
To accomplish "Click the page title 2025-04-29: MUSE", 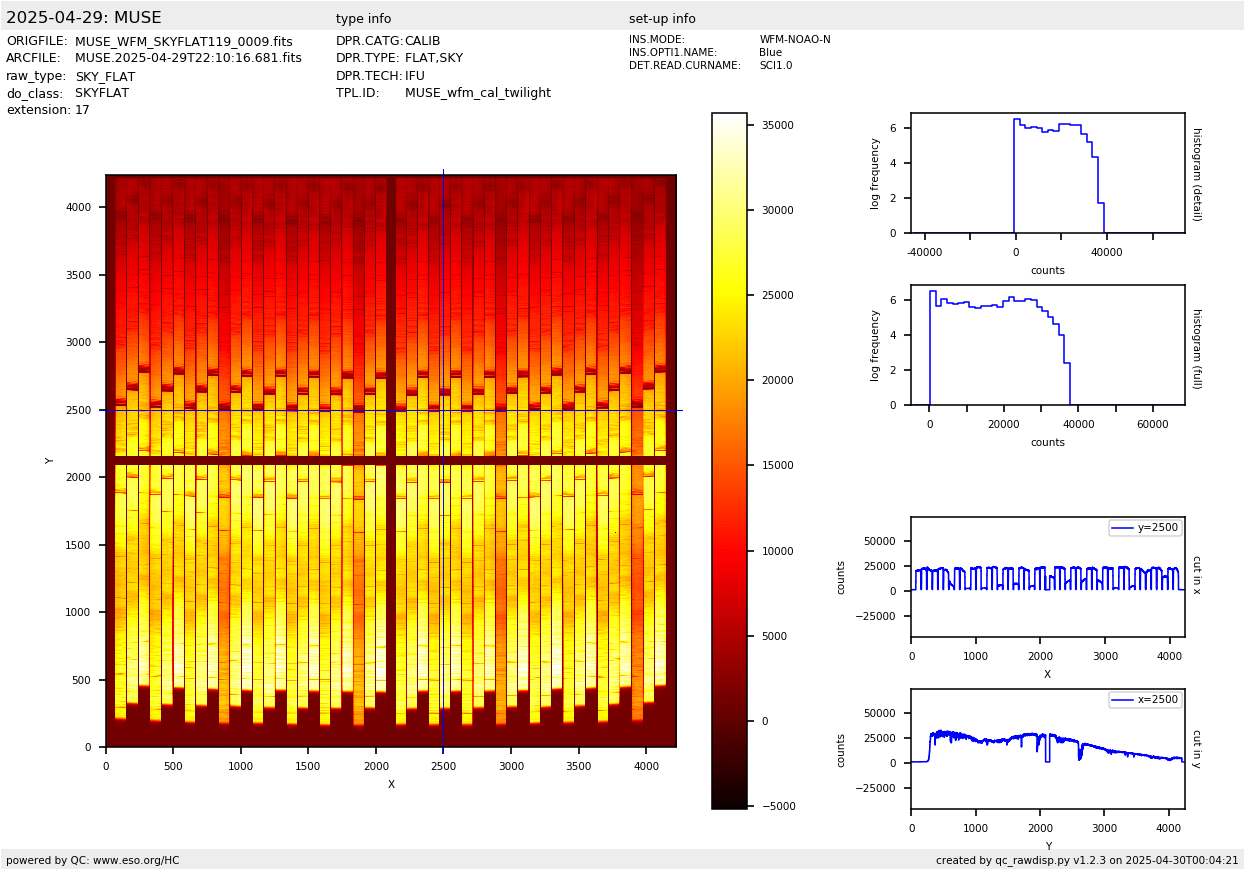I will [x=84, y=18].
